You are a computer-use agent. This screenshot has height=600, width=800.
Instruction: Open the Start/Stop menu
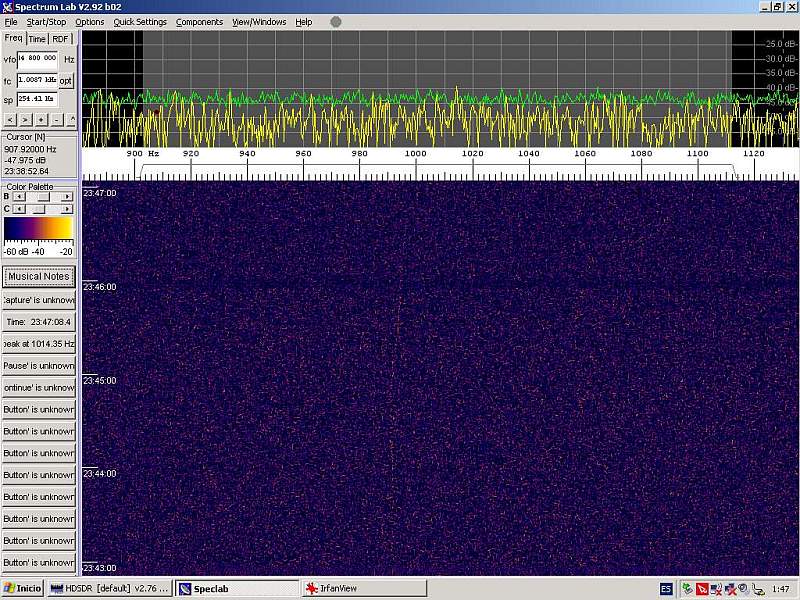pyautogui.click(x=46, y=22)
